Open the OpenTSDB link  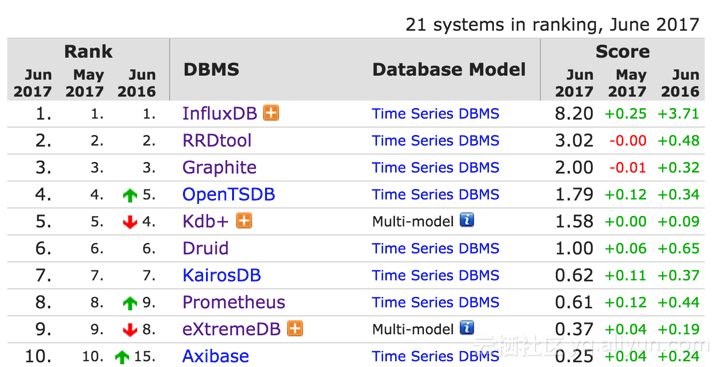click(x=229, y=195)
